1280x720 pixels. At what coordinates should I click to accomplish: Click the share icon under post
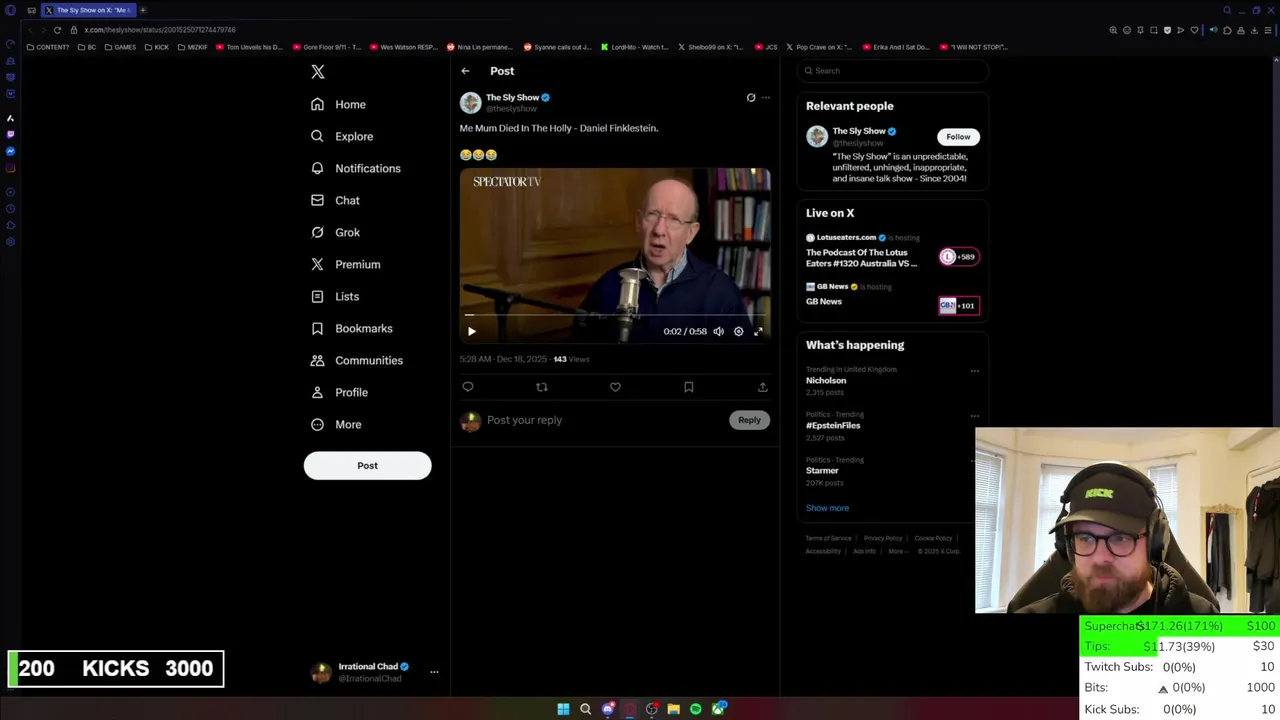pyautogui.click(x=762, y=387)
